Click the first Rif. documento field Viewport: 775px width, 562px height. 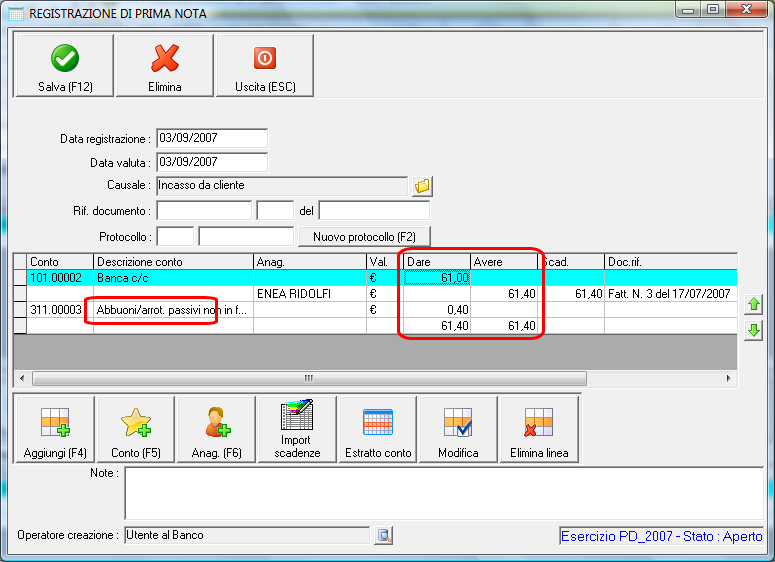point(204,211)
